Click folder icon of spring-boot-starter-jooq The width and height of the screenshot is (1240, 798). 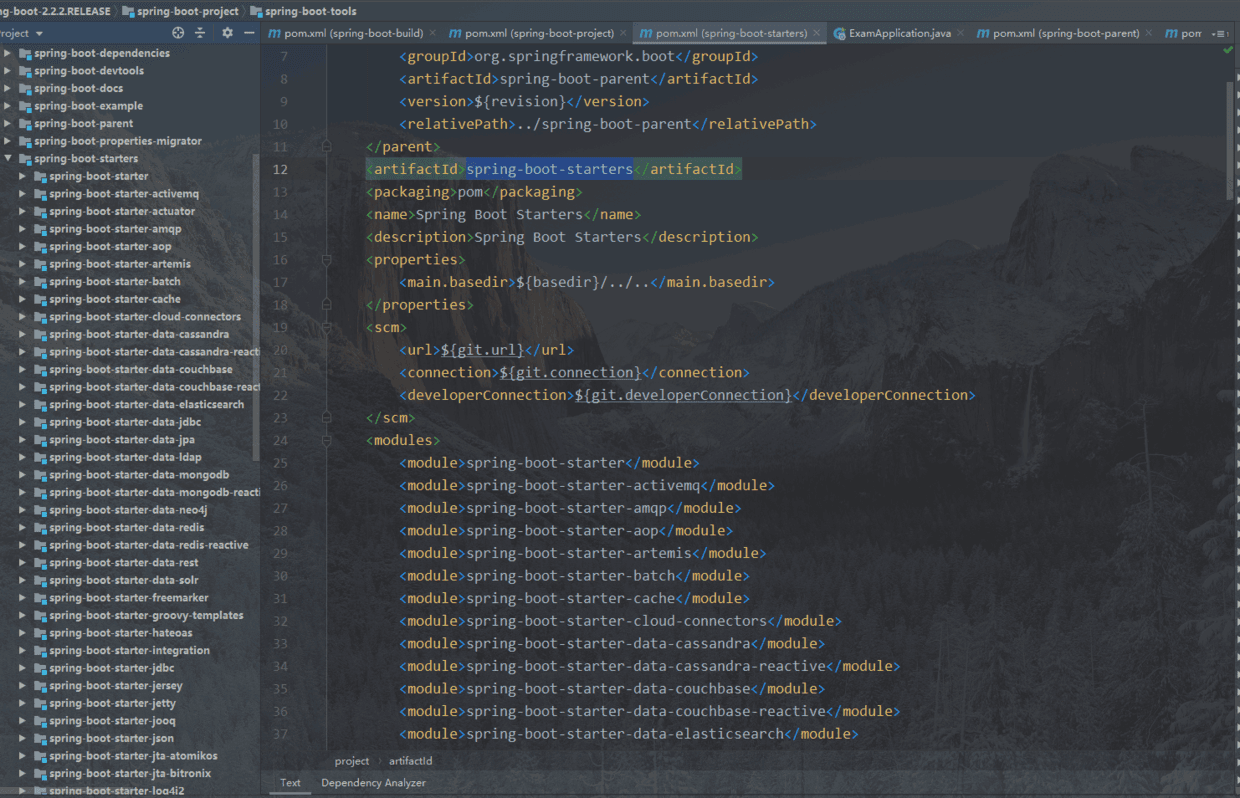tap(40, 721)
